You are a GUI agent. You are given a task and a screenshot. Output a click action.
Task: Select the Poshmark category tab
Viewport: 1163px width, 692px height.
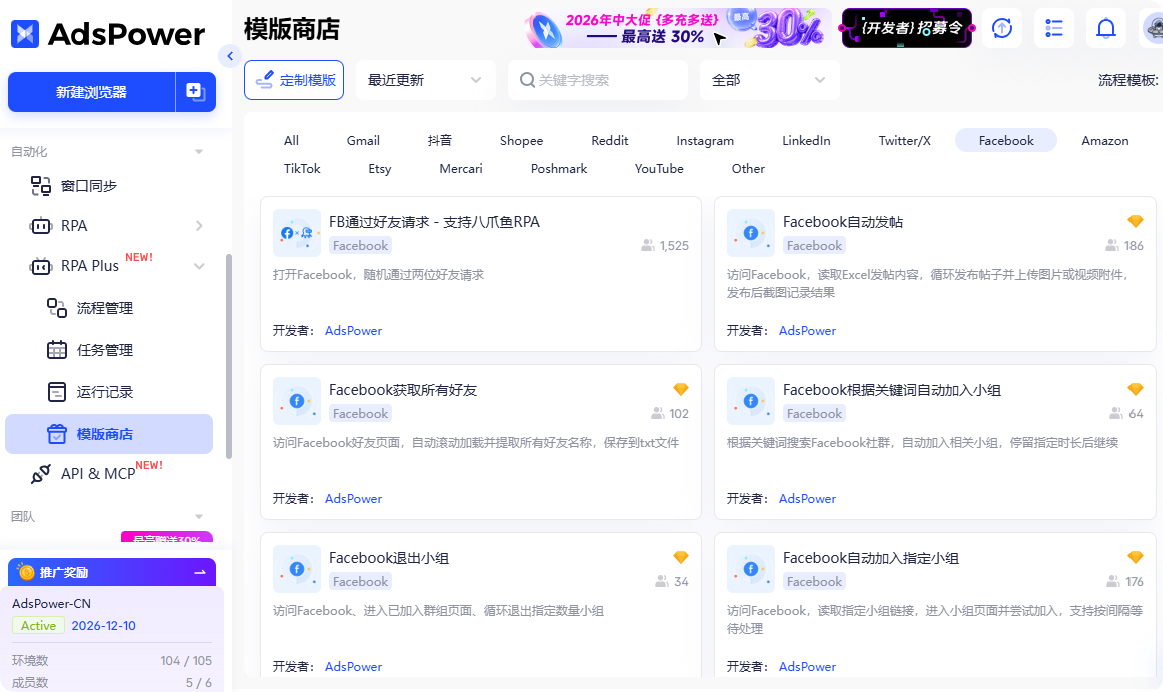point(559,168)
